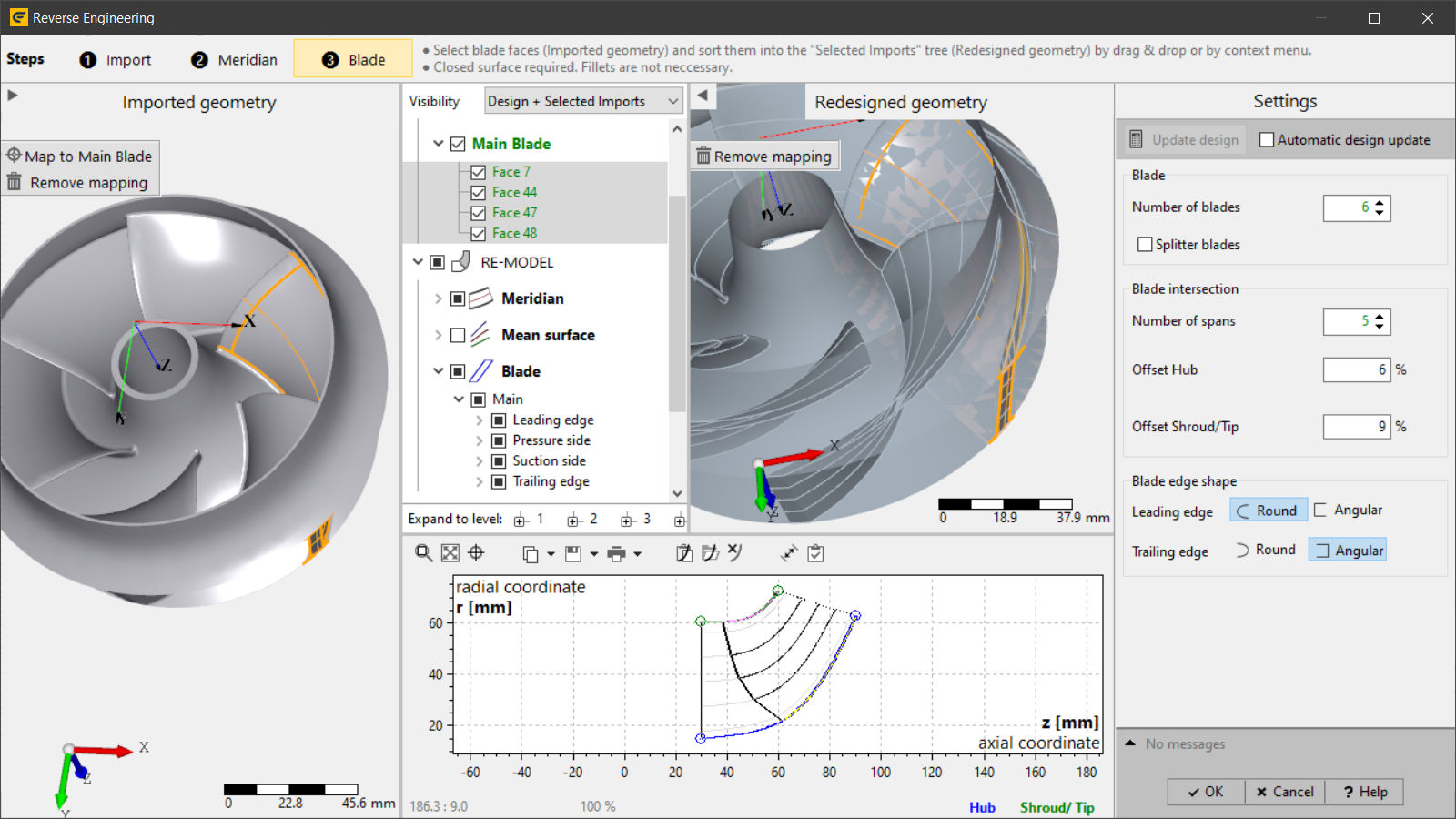Collapse the Main Blade tree node
This screenshot has width=1456, height=819.
pos(438,144)
